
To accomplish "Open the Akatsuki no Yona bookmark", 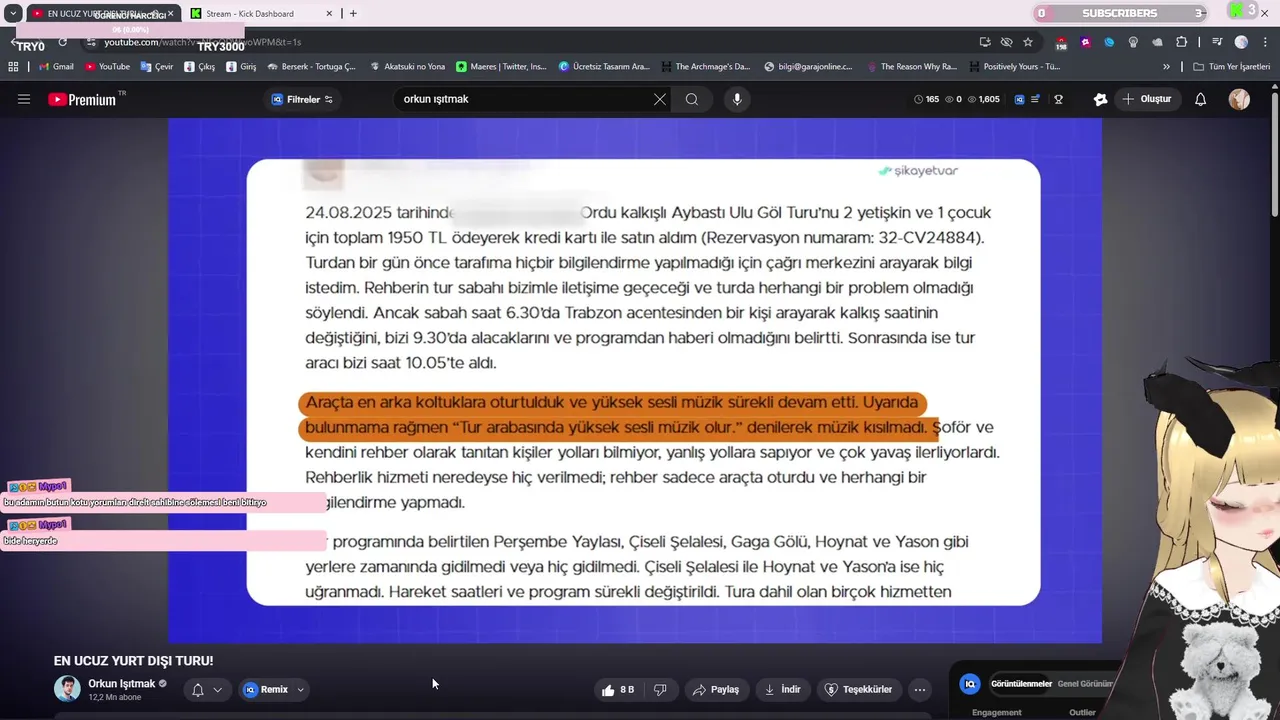I will (x=407, y=67).
